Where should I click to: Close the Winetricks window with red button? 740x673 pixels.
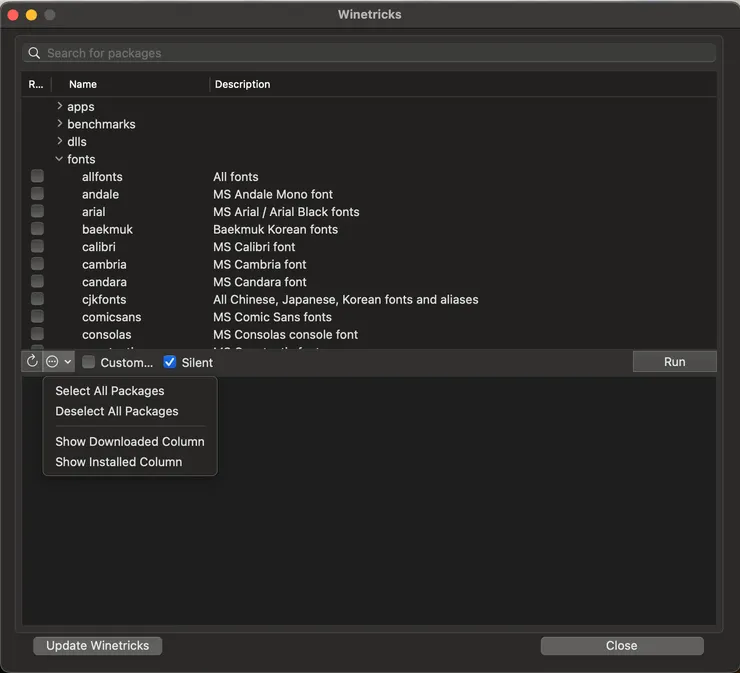(13, 15)
